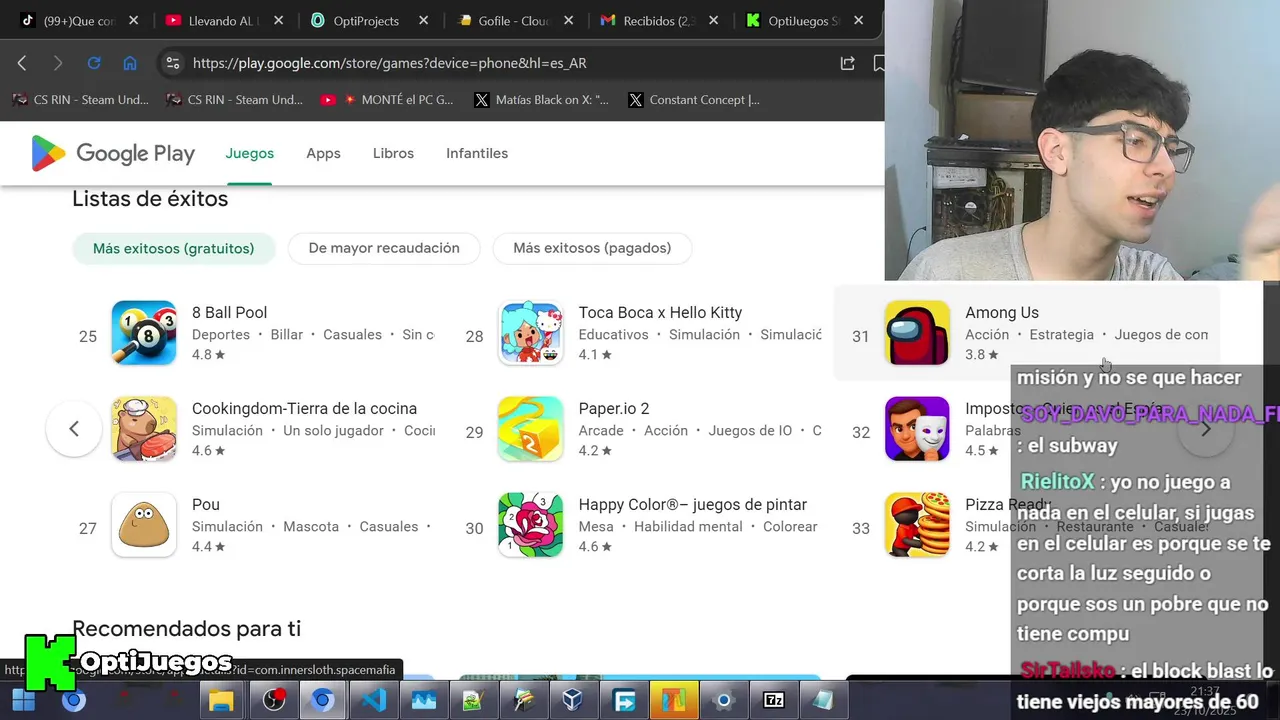This screenshot has height=720, width=1280.
Task: Open the active Chromium browser in the taskbar
Action: (322, 701)
